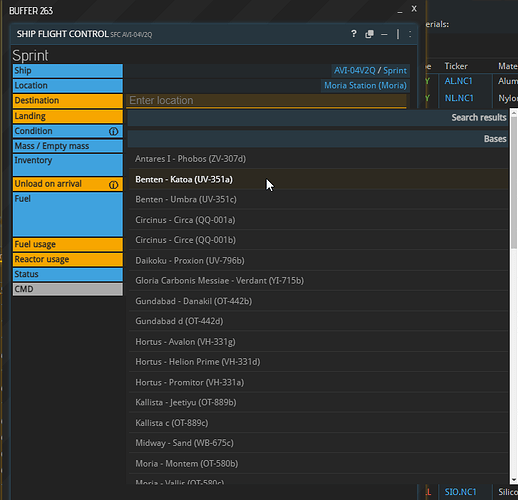Minimize the Ship Flight Control tile header
518x500 pixels.
384,34
